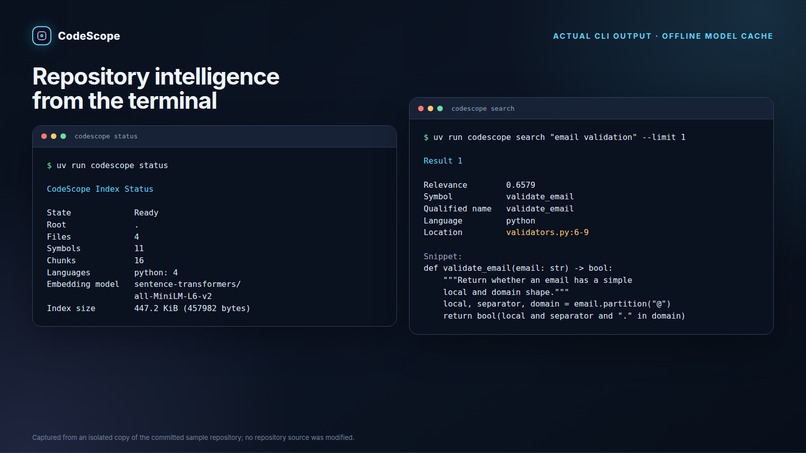806x453 pixels.
Task: Click red dot in codescope search window
Action: (x=421, y=108)
